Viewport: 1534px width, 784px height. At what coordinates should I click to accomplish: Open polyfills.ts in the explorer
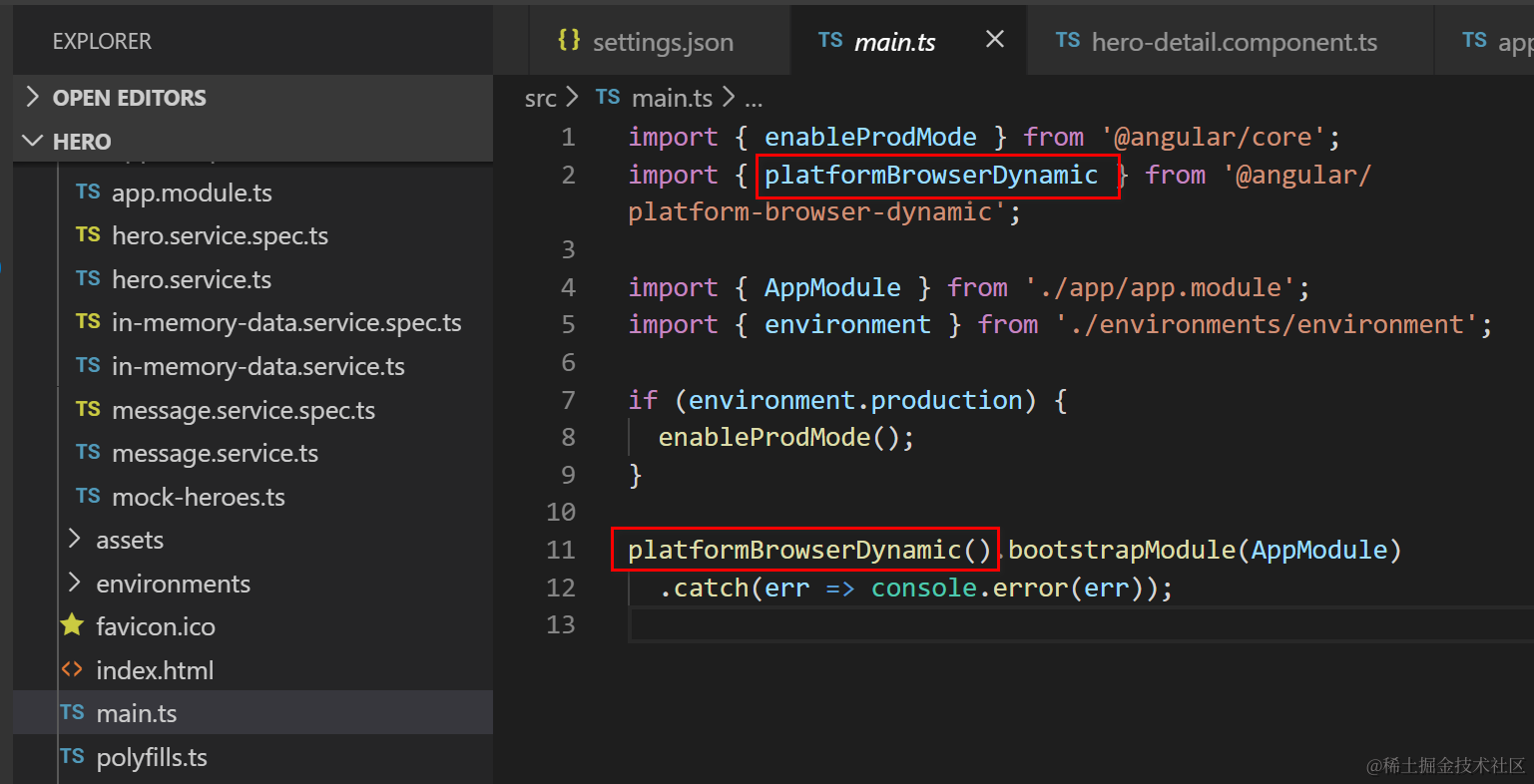152,757
